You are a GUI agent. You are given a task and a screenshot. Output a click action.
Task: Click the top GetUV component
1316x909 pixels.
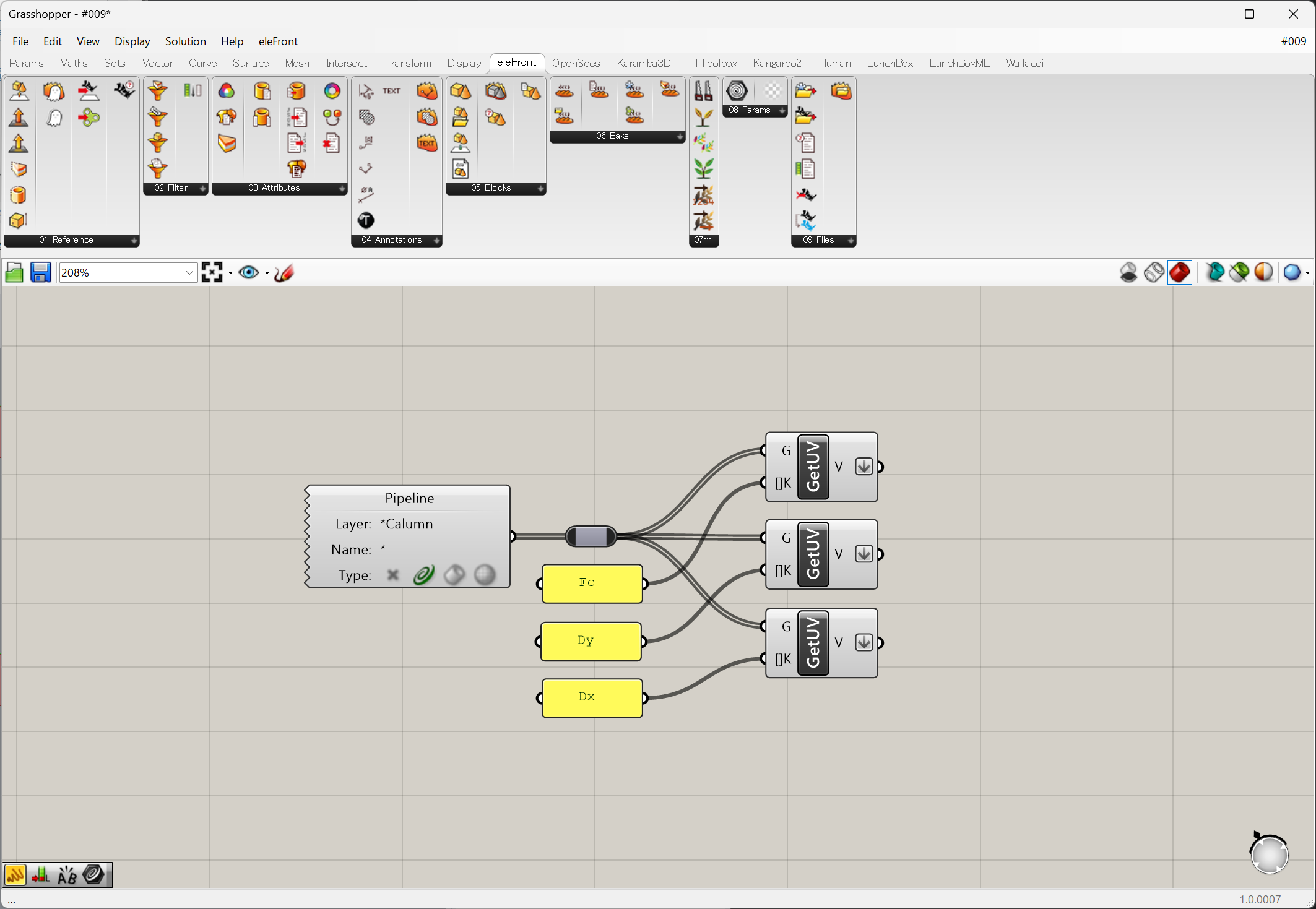tap(813, 467)
